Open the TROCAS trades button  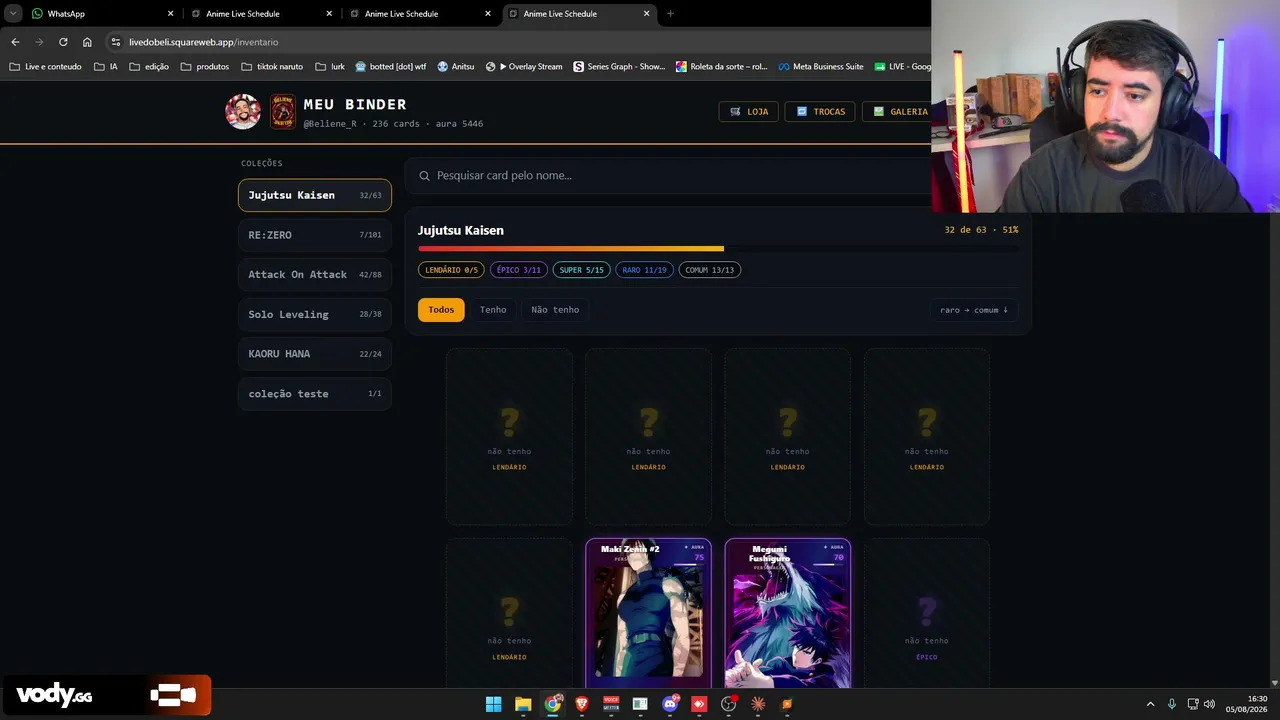click(820, 112)
